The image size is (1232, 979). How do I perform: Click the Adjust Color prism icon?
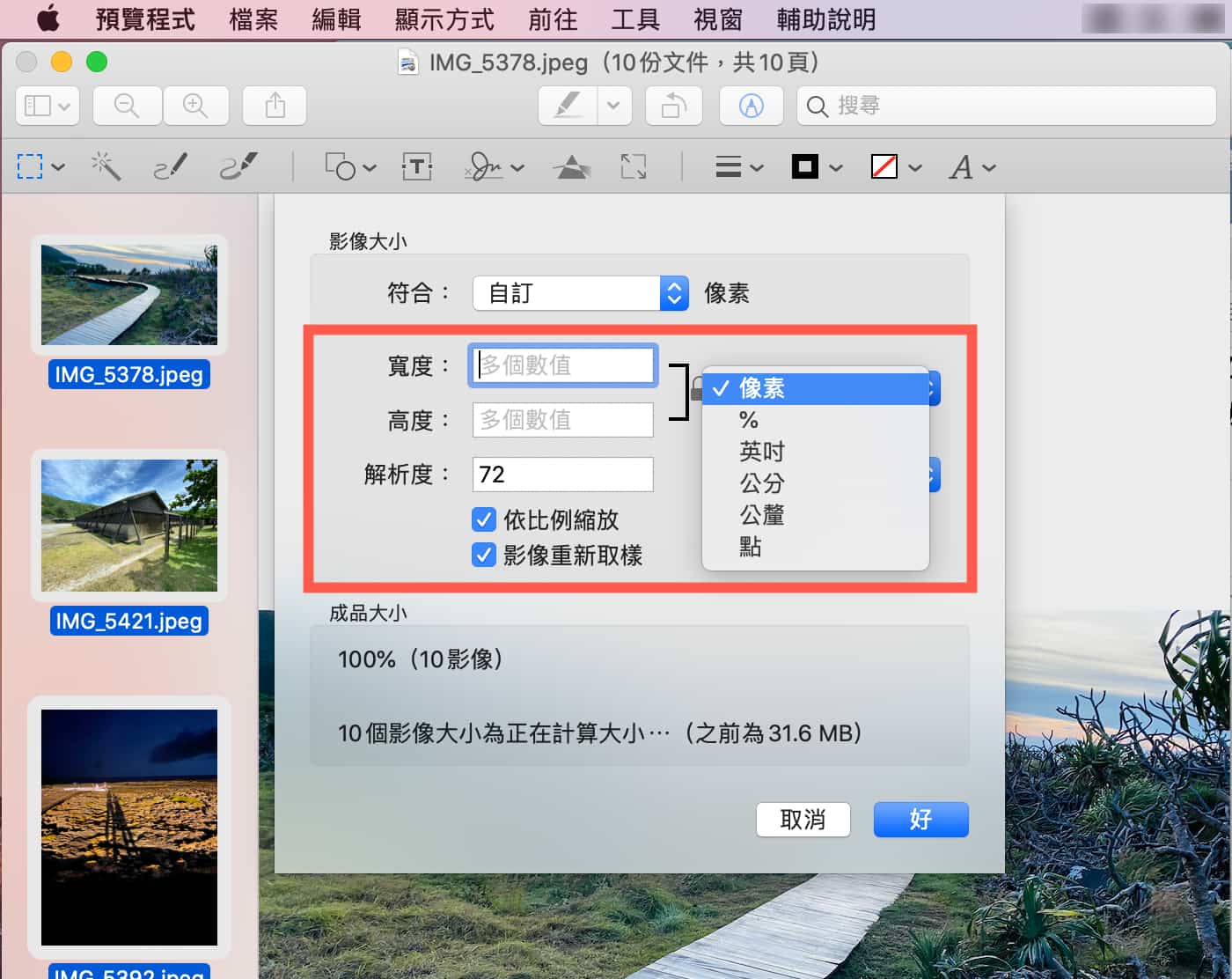coord(572,166)
